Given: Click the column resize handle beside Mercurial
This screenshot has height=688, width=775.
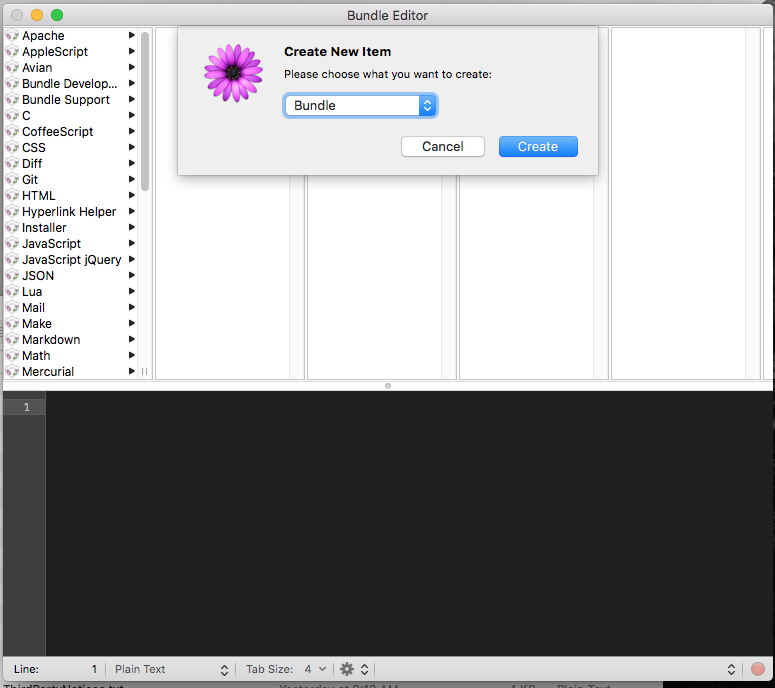Looking at the screenshot, I should coord(144,371).
